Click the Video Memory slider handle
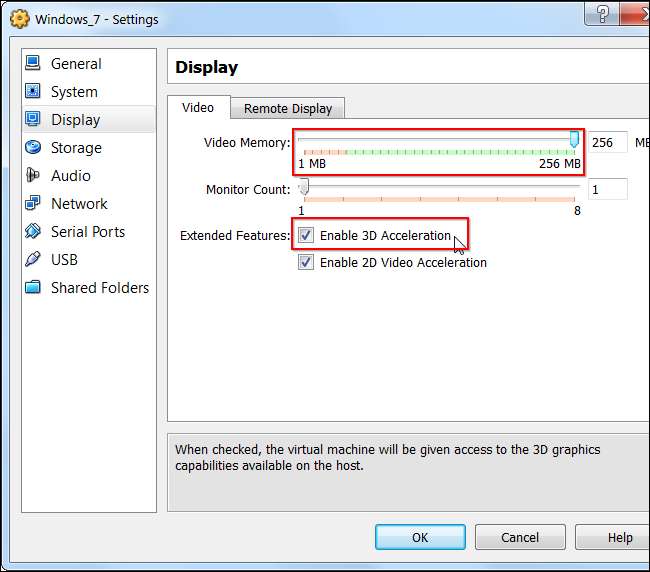 coord(574,139)
